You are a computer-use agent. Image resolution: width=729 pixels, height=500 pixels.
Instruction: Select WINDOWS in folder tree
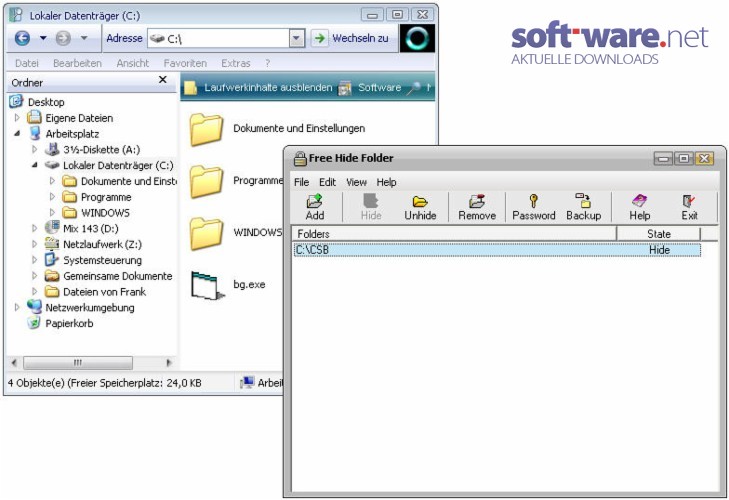click(x=105, y=213)
